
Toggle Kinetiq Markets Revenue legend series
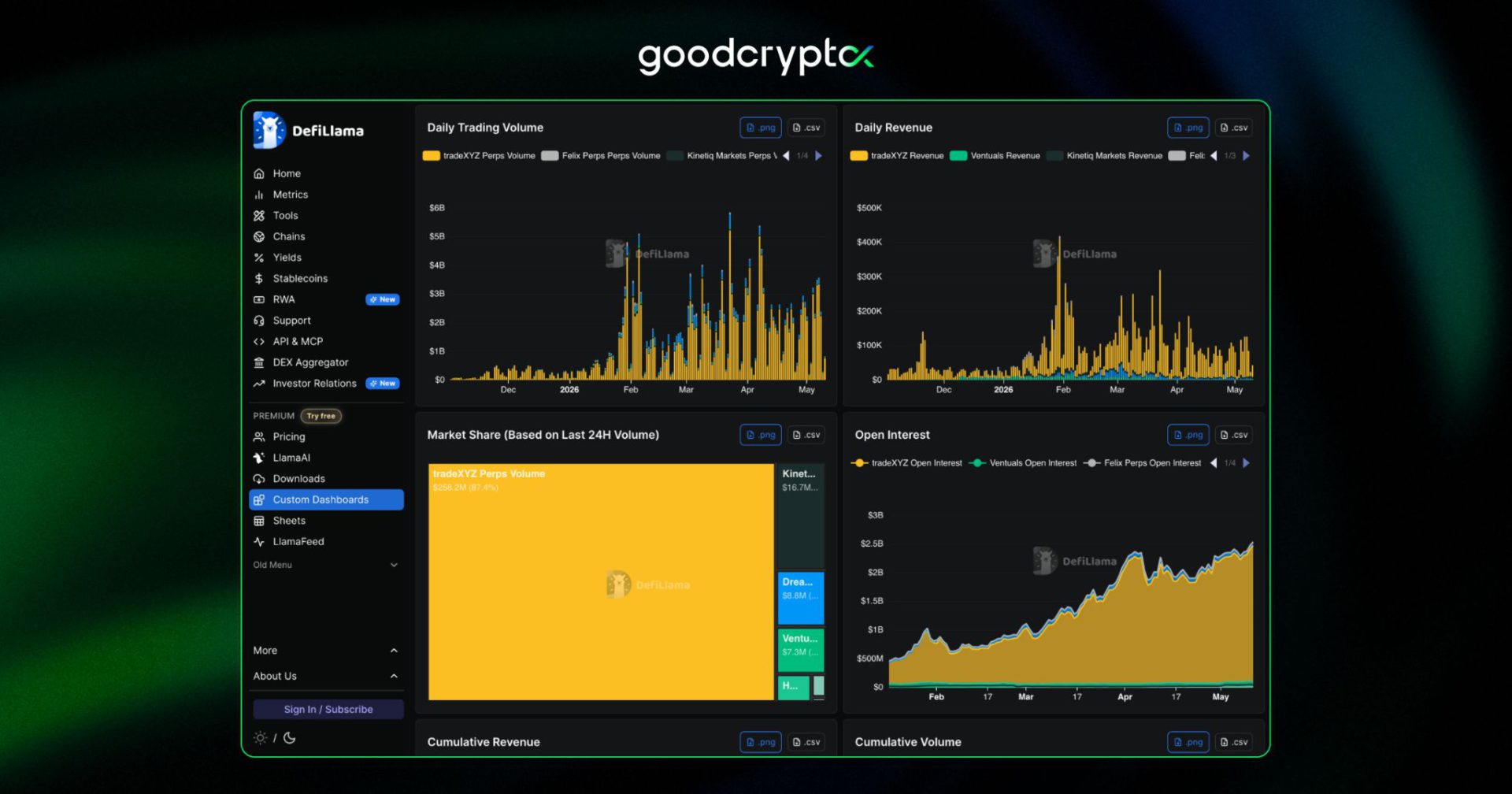point(1105,156)
